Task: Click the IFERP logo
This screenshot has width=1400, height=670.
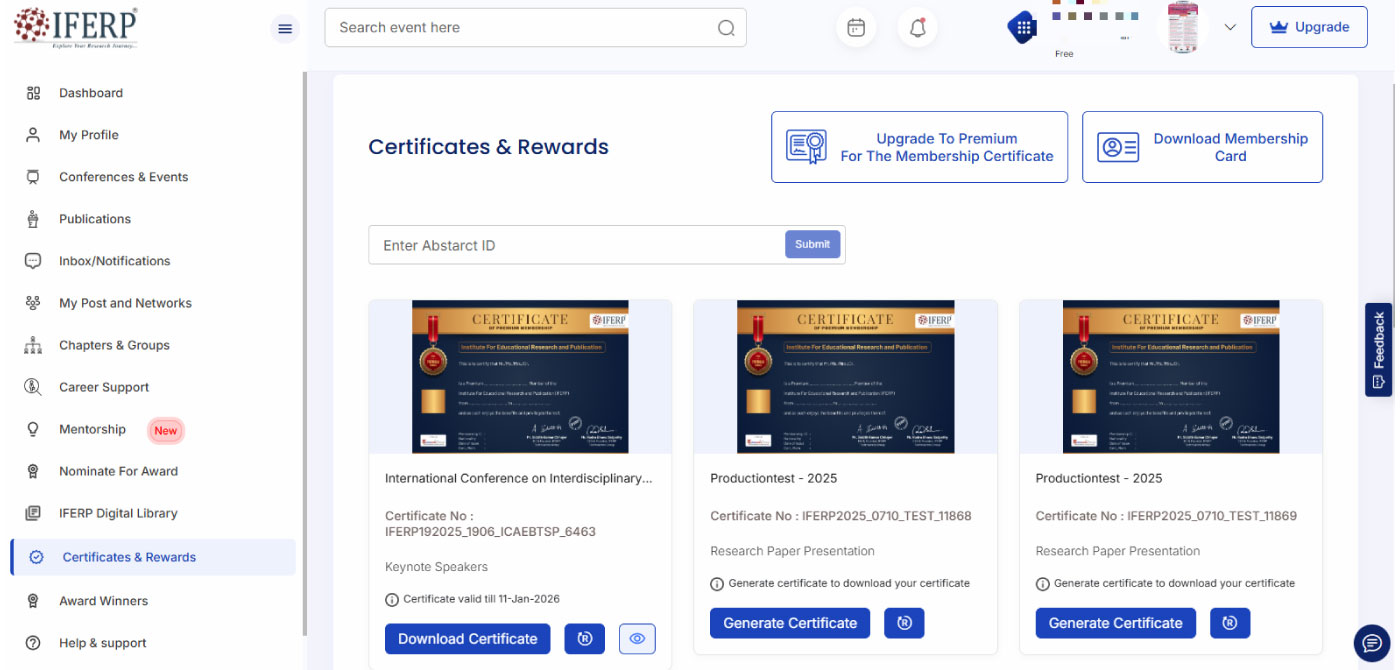Action: coord(73,26)
